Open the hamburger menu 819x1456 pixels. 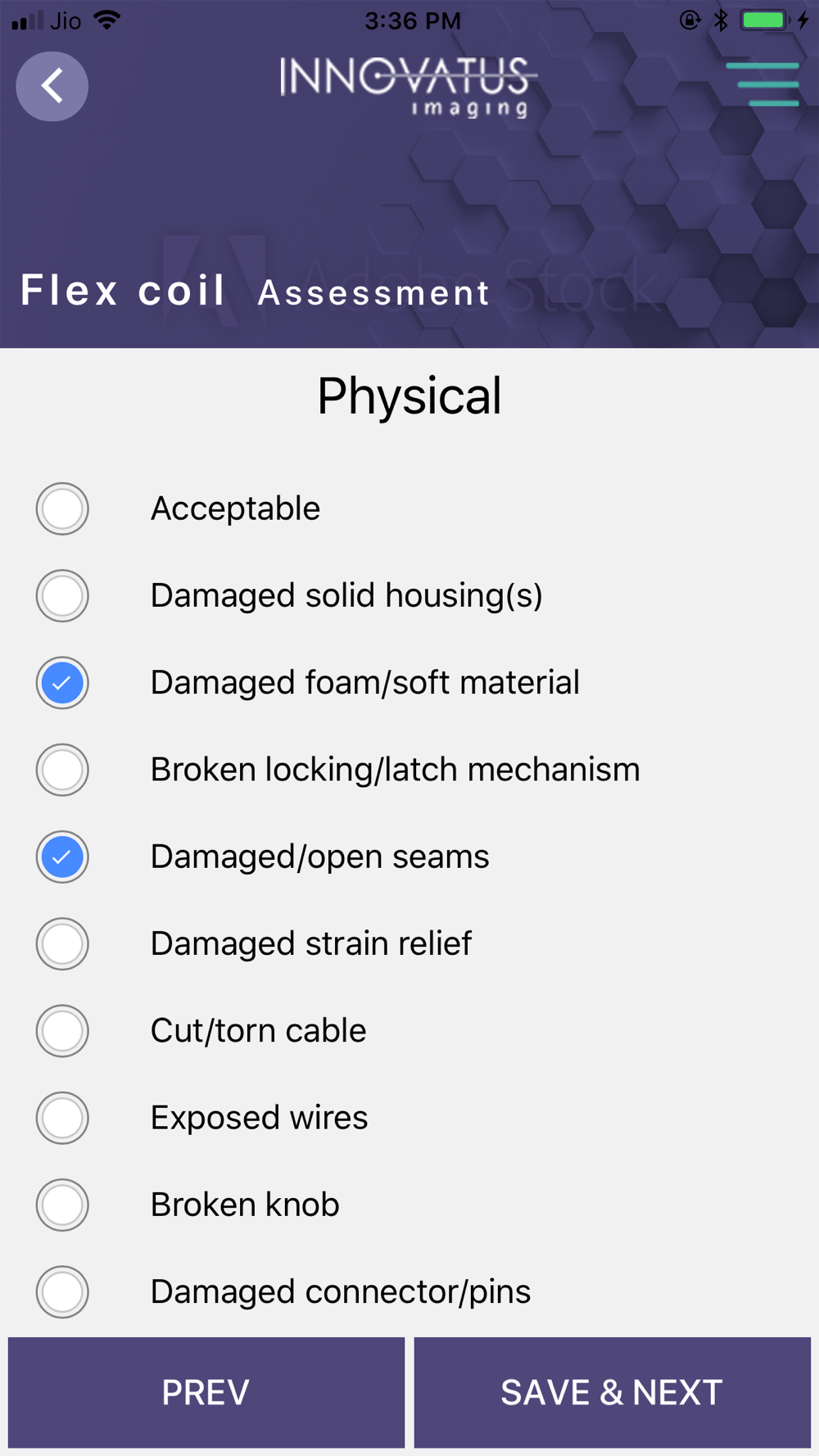(762, 84)
